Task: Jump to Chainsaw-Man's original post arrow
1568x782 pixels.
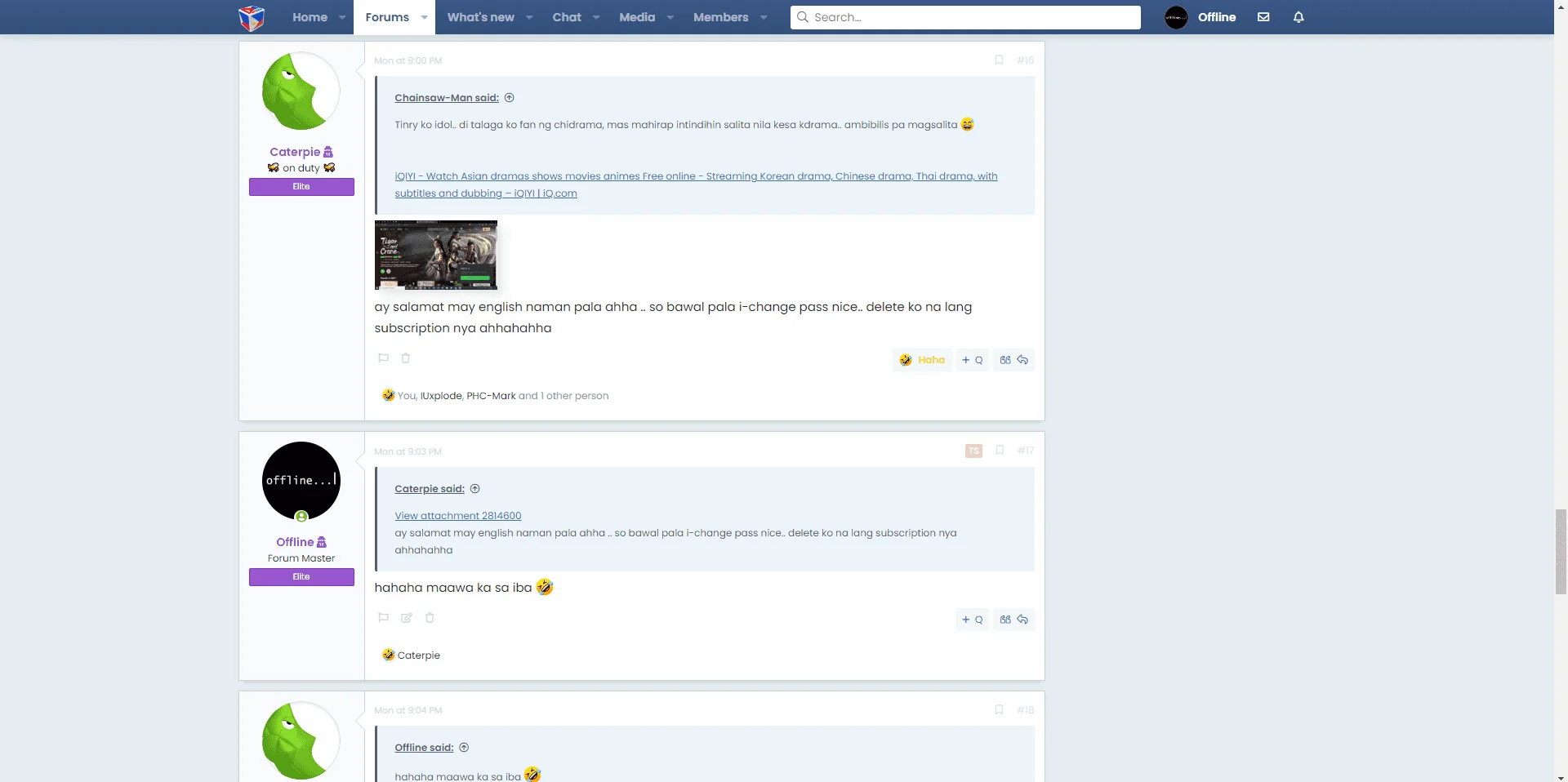Action: (510, 98)
